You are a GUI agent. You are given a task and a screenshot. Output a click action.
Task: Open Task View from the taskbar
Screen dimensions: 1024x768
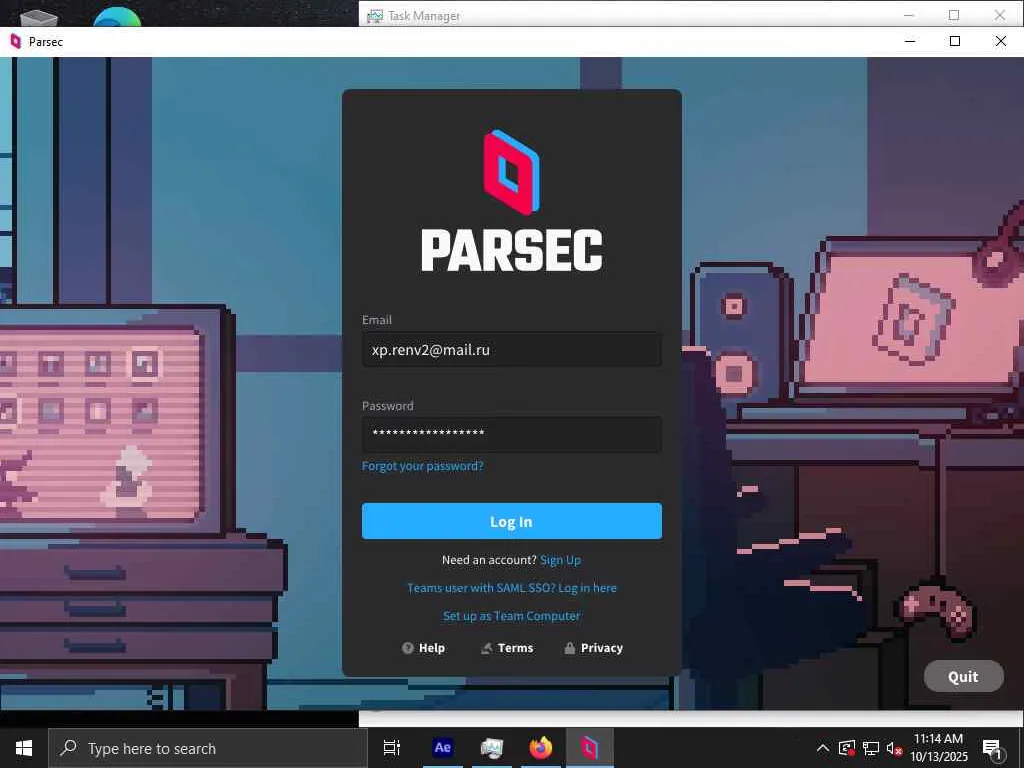(x=391, y=748)
